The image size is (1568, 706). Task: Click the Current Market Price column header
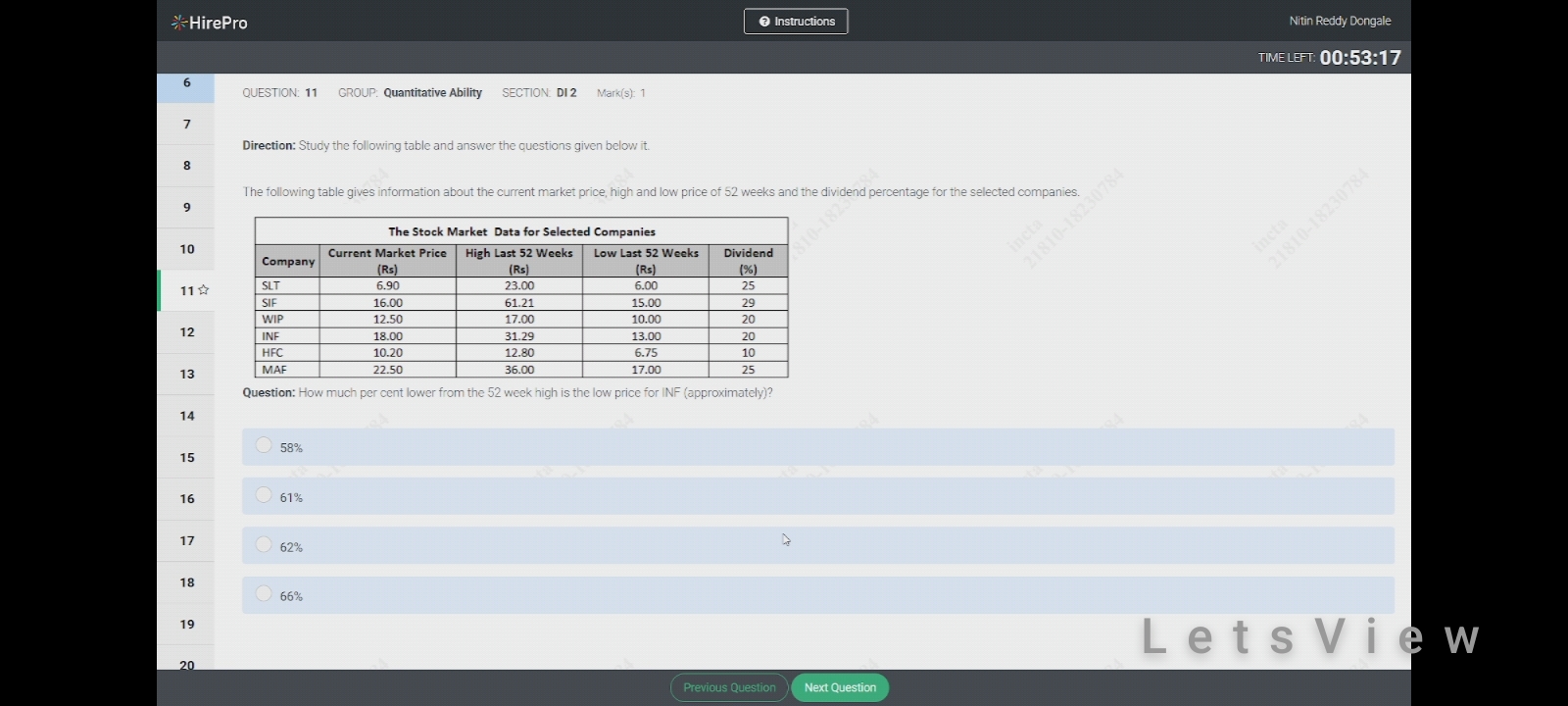coord(387,261)
